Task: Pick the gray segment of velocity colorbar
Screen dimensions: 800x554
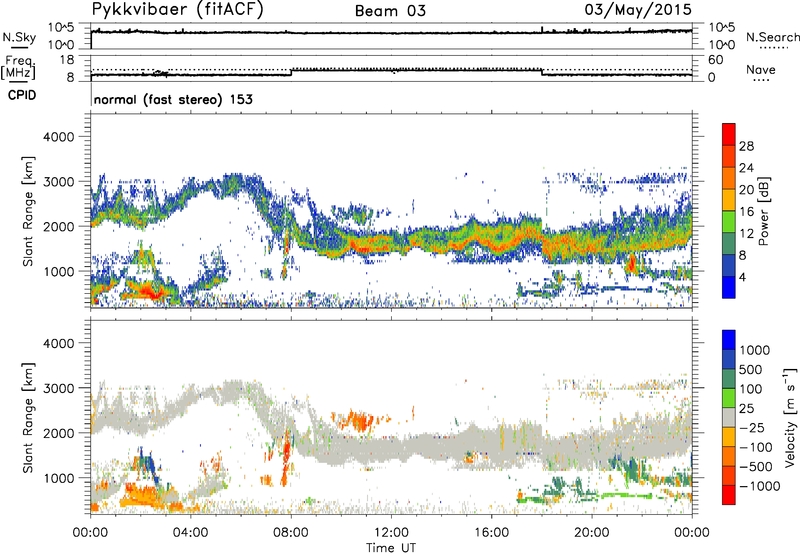Action: 729,418
